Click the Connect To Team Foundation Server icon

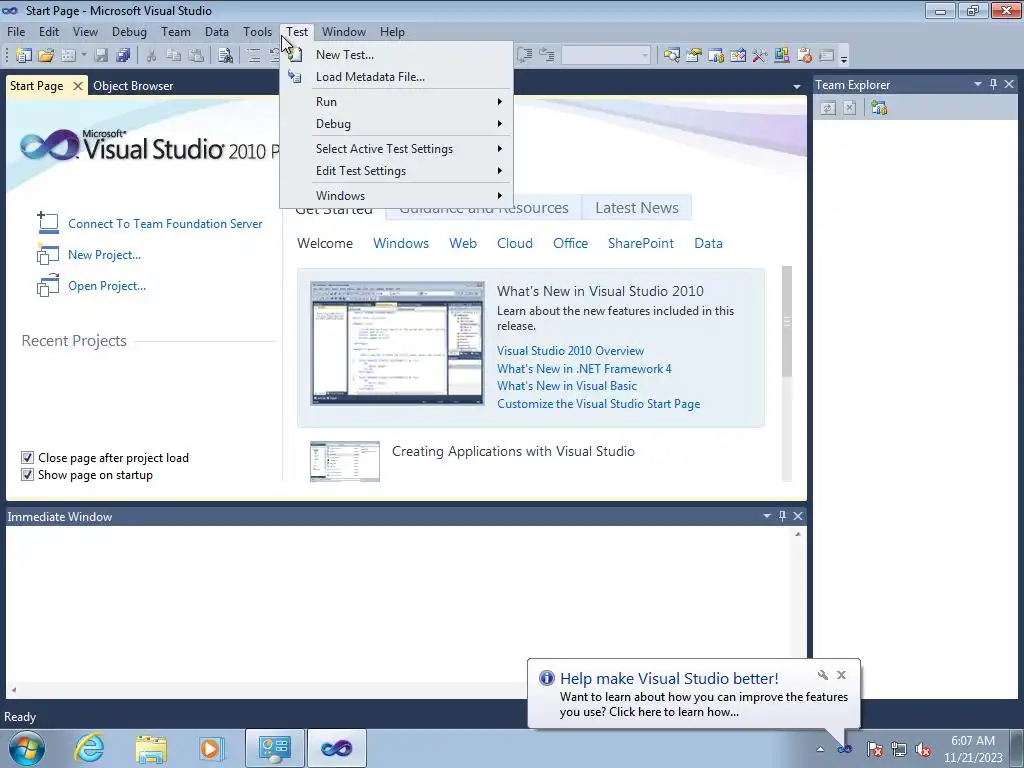pyautogui.click(x=48, y=223)
